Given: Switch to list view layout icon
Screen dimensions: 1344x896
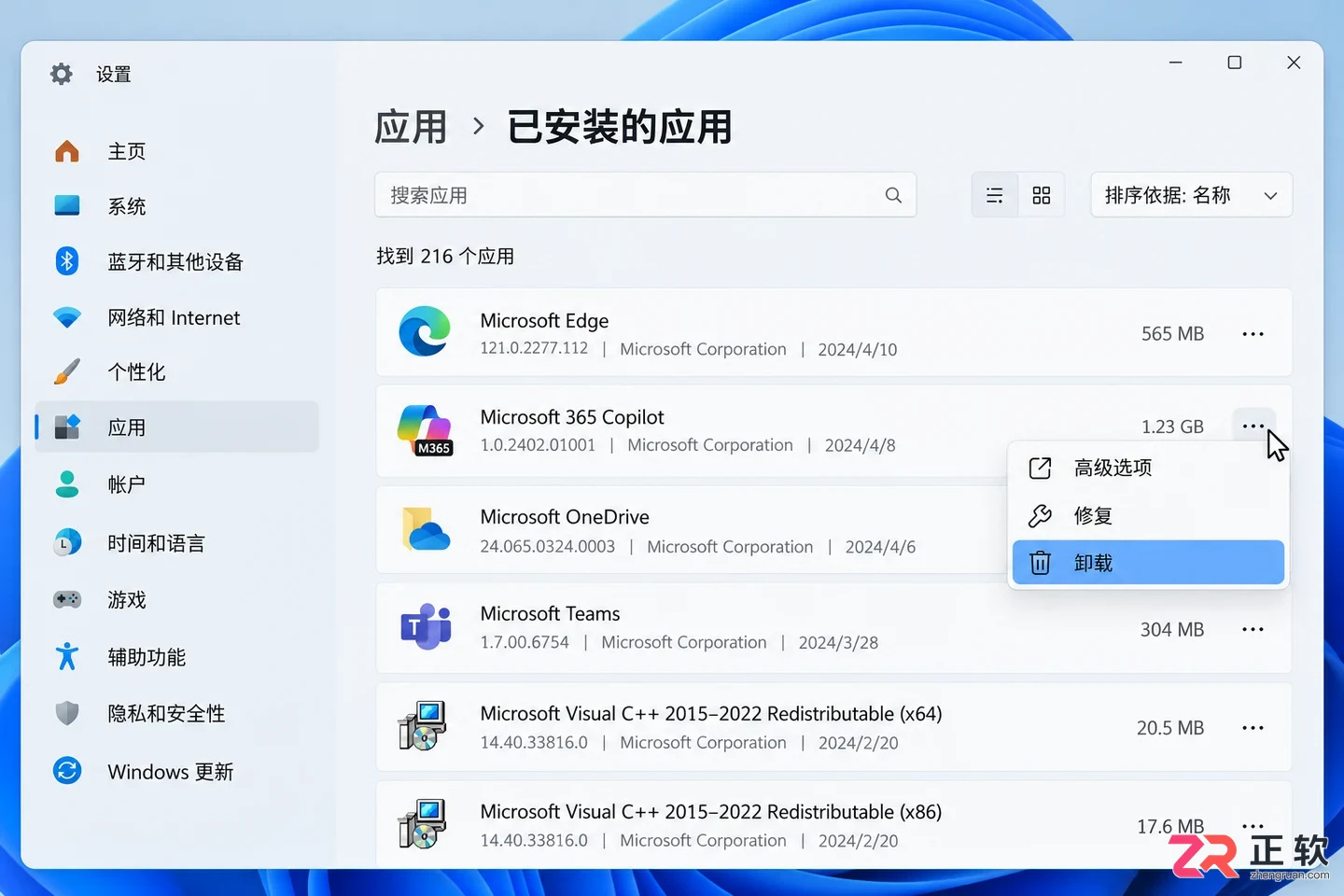Looking at the screenshot, I should [995, 195].
